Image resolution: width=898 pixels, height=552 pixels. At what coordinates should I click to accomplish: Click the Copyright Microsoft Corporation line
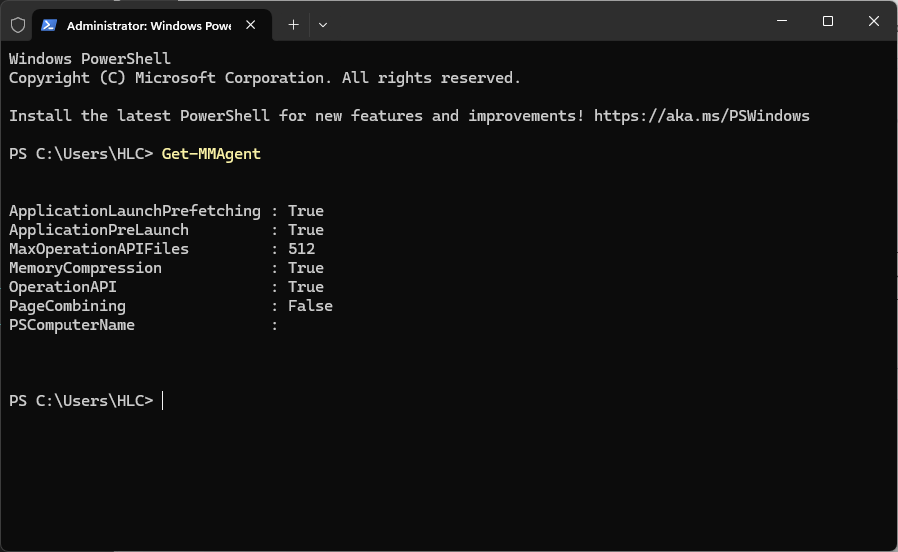pyautogui.click(x=265, y=78)
